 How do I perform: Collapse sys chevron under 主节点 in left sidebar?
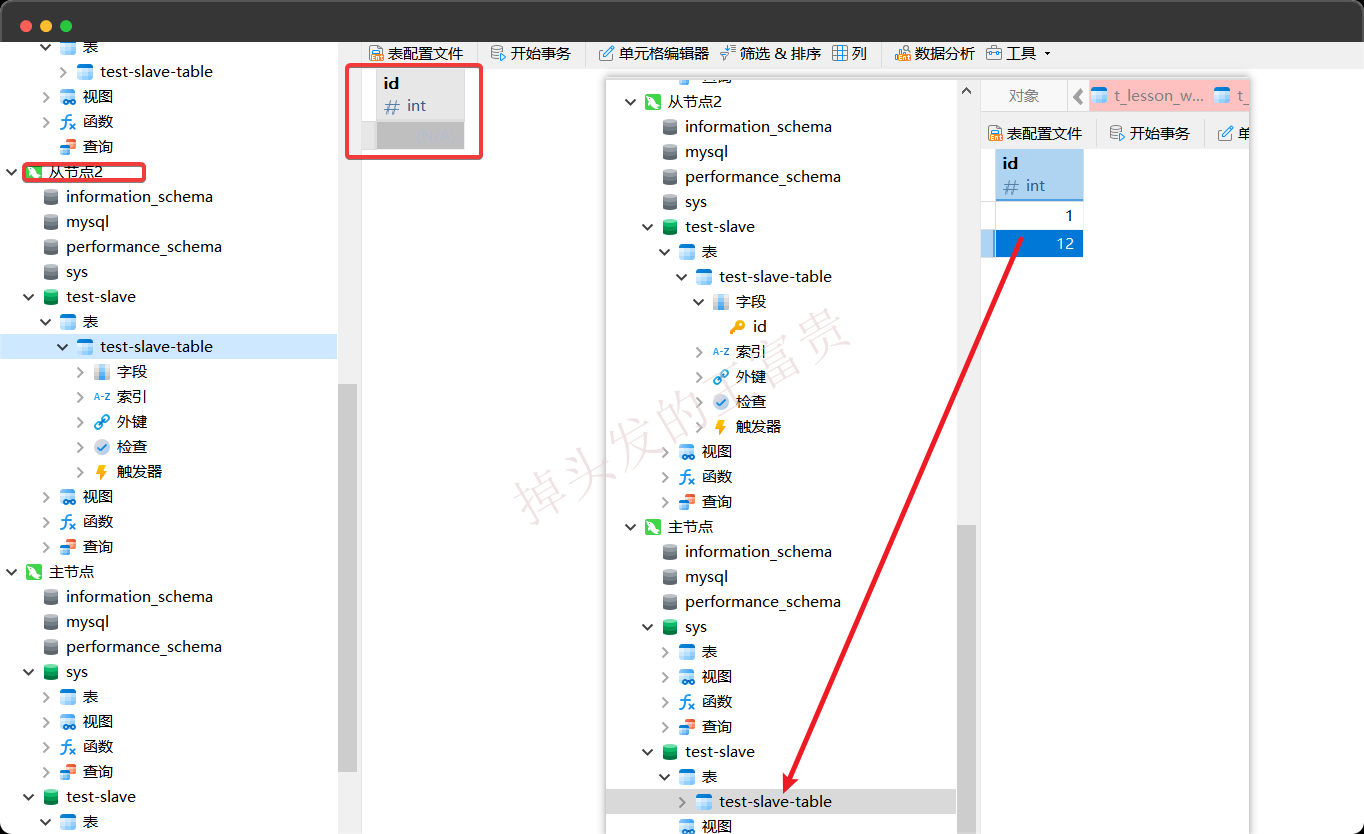point(29,672)
